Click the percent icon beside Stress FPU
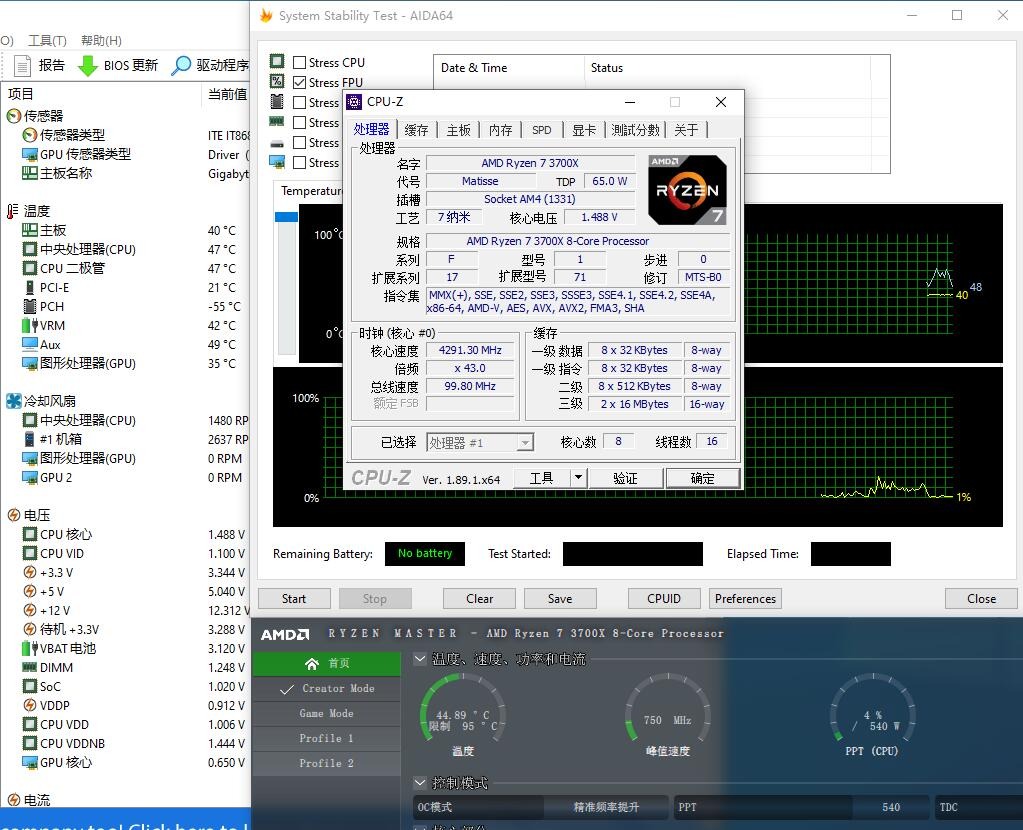 pos(277,81)
